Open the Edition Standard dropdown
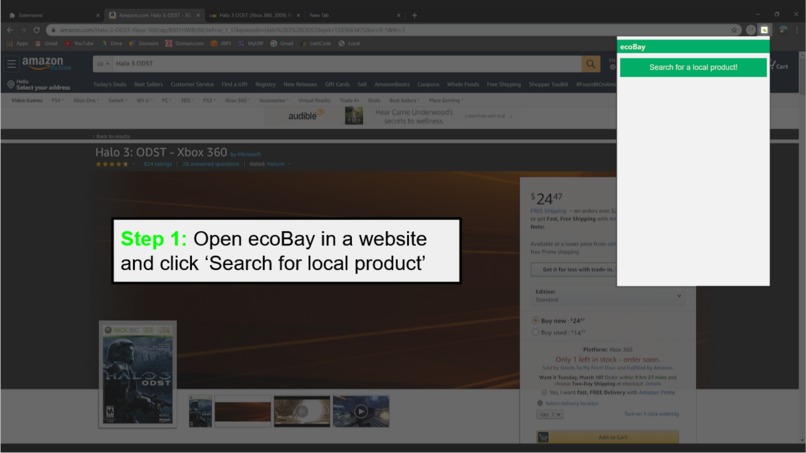 [x=608, y=296]
